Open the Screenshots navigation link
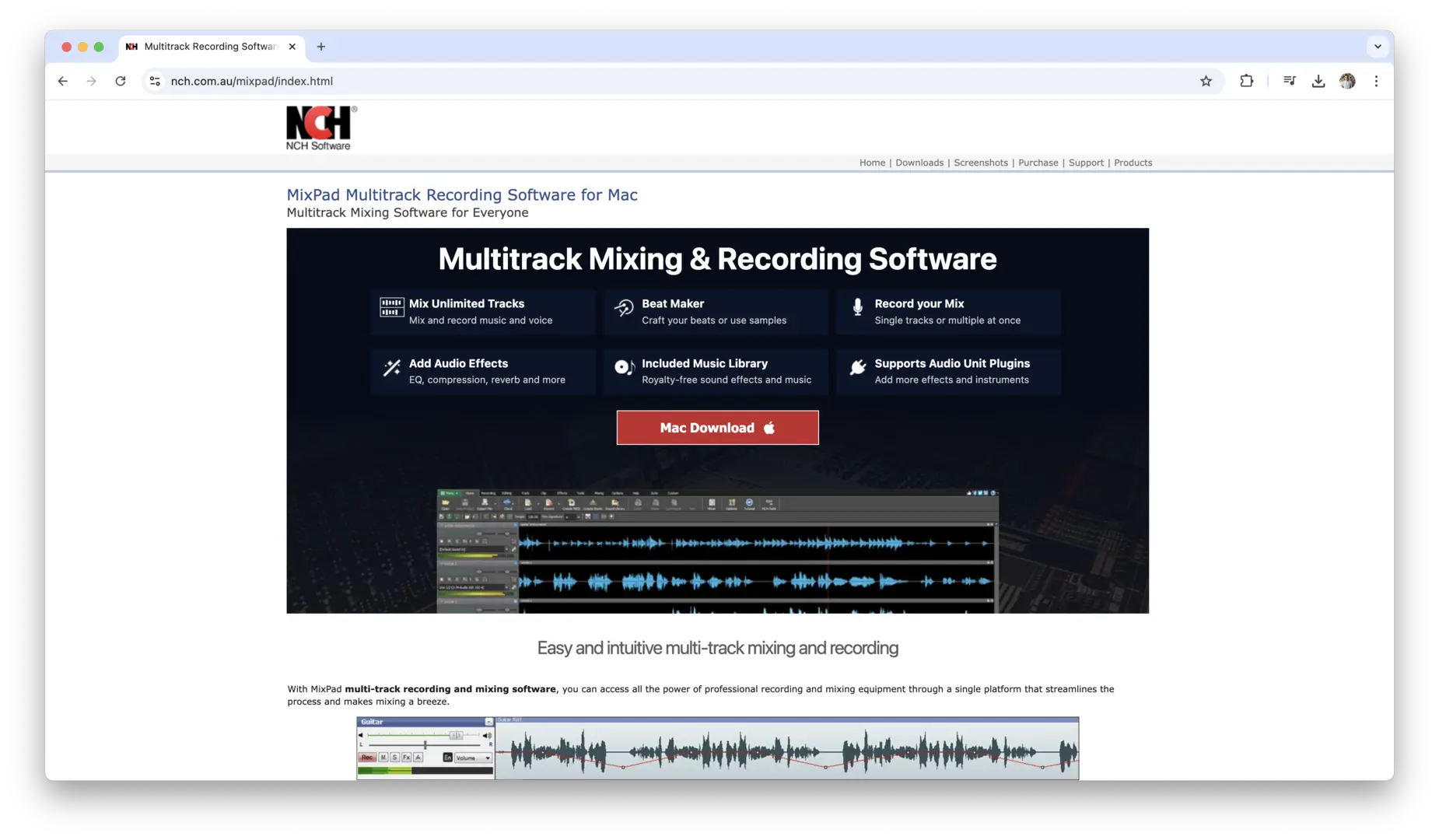This screenshot has width=1439, height=840. tap(980, 163)
